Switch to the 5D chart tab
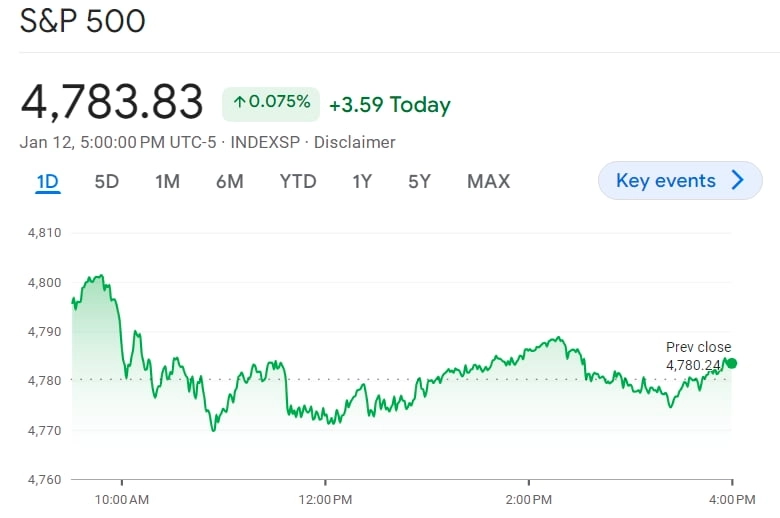The image size is (780, 518). pos(106,181)
